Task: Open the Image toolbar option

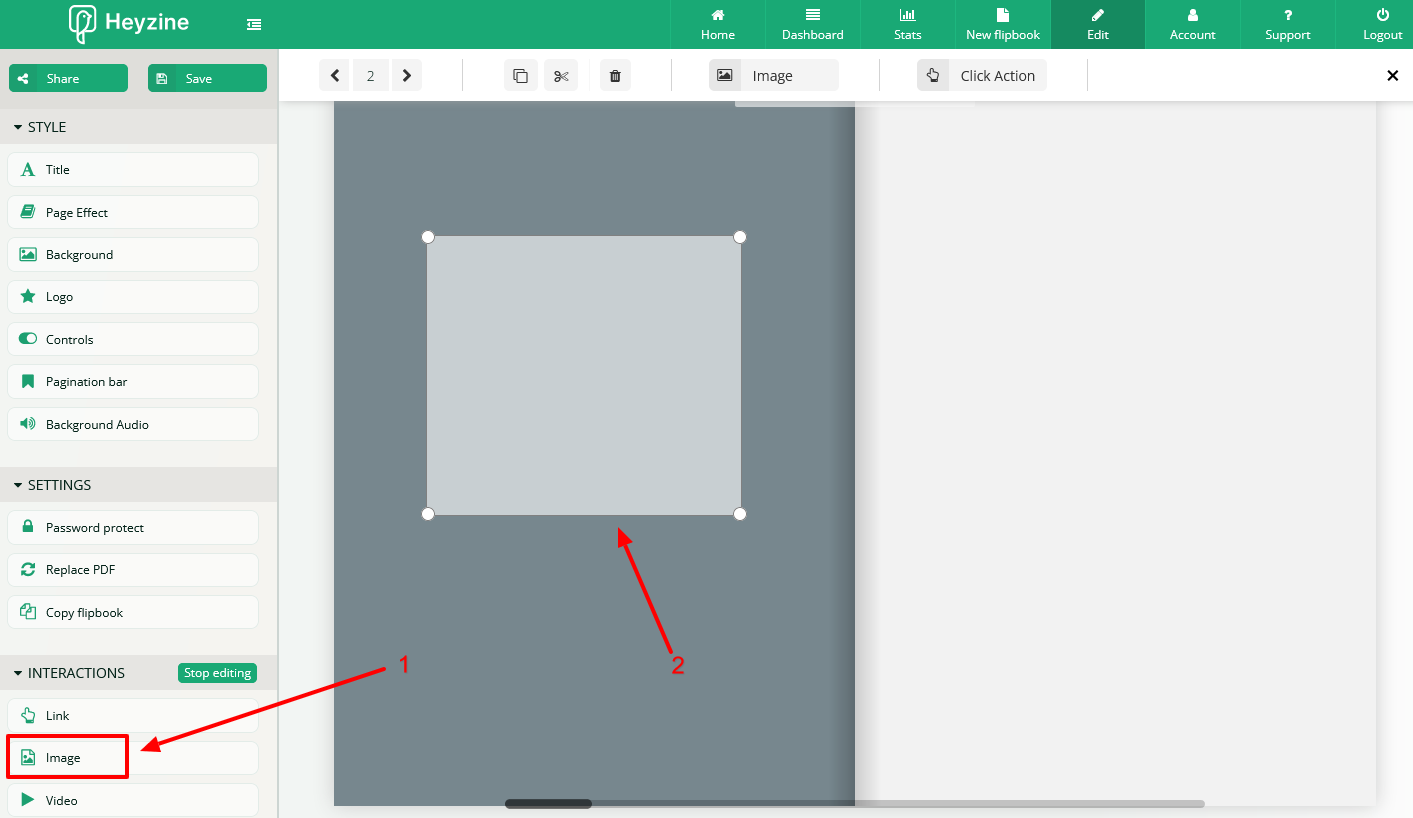Action: tap(774, 76)
